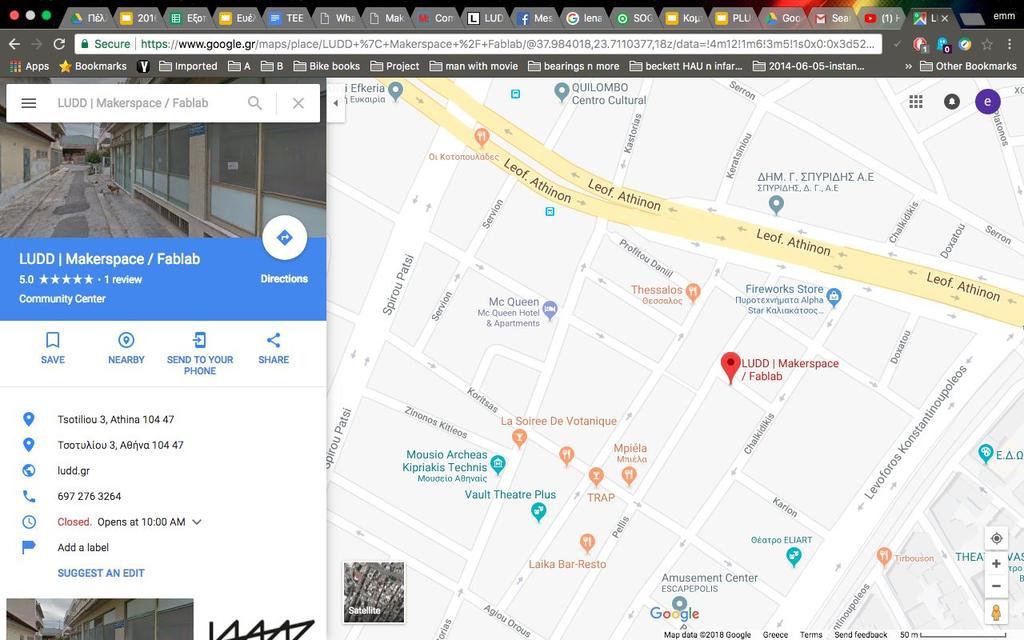Click the LUDD Makerspace red map pin

730,367
